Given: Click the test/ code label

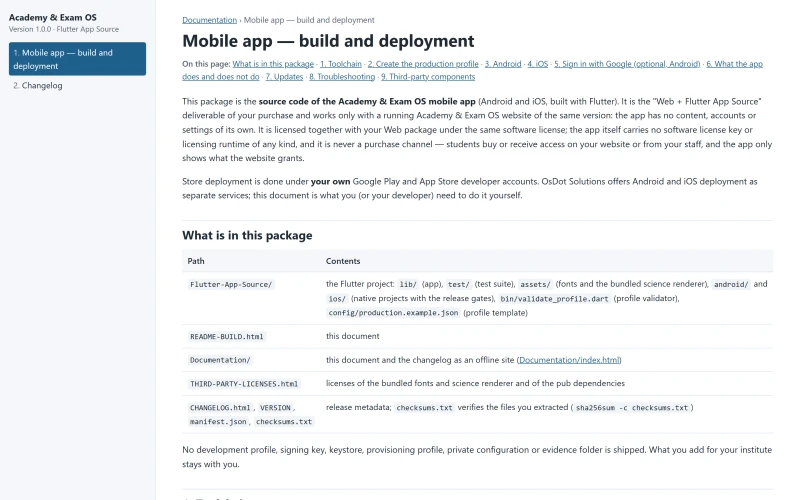Looking at the screenshot, I should point(458,284).
